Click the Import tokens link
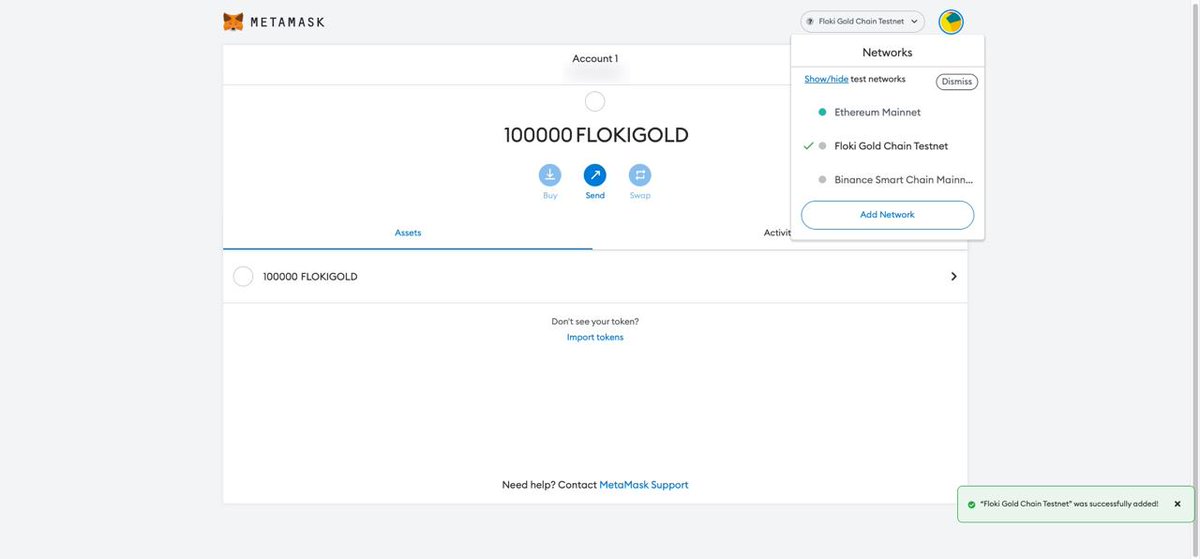This screenshot has height=559, width=1200. (595, 337)
